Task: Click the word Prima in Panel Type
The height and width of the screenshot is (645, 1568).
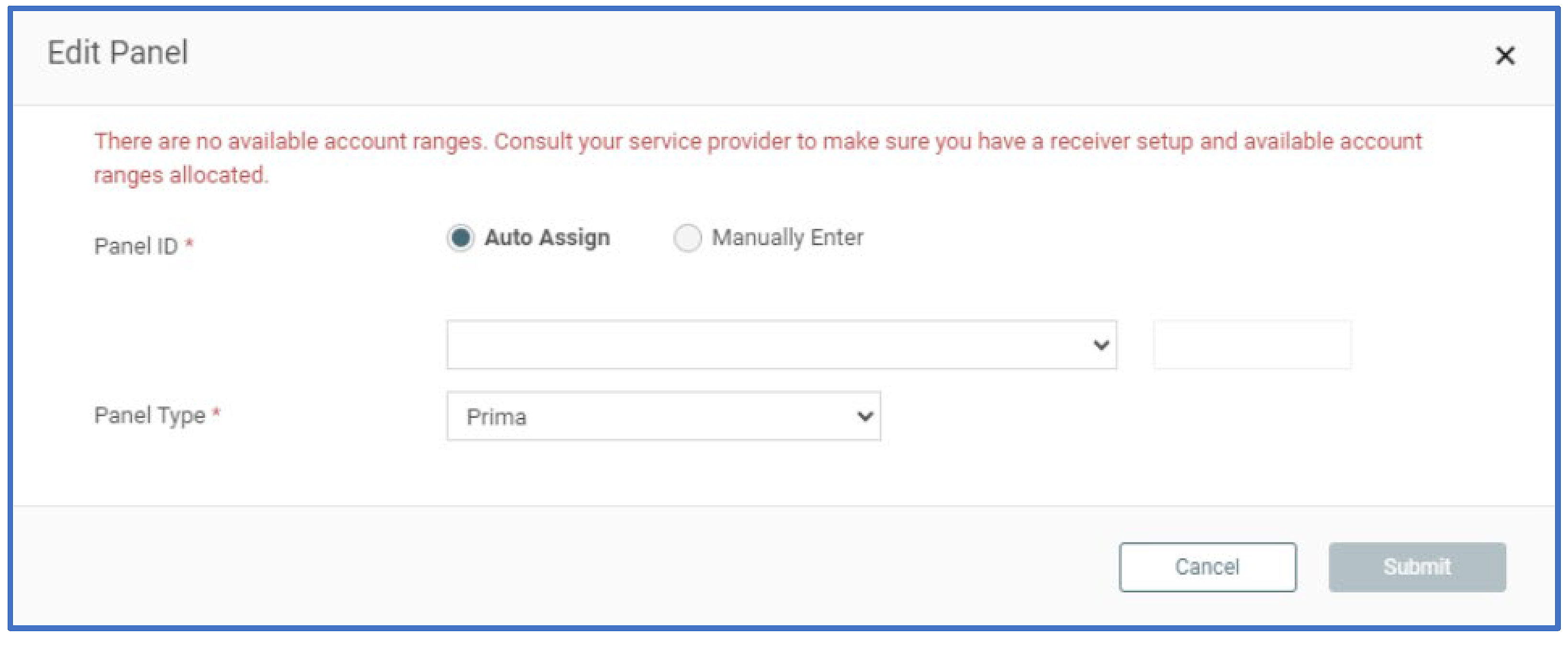Action: (496, 417)
